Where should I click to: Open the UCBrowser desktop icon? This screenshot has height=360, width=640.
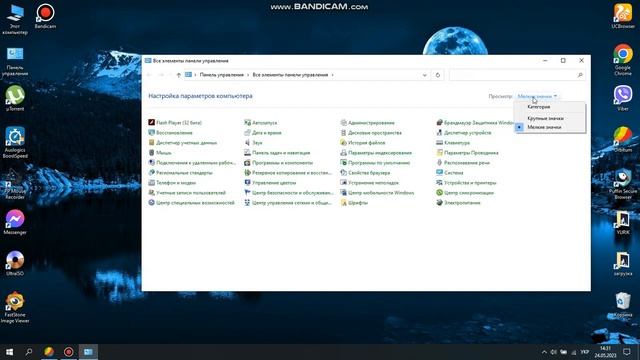(623, 16)
